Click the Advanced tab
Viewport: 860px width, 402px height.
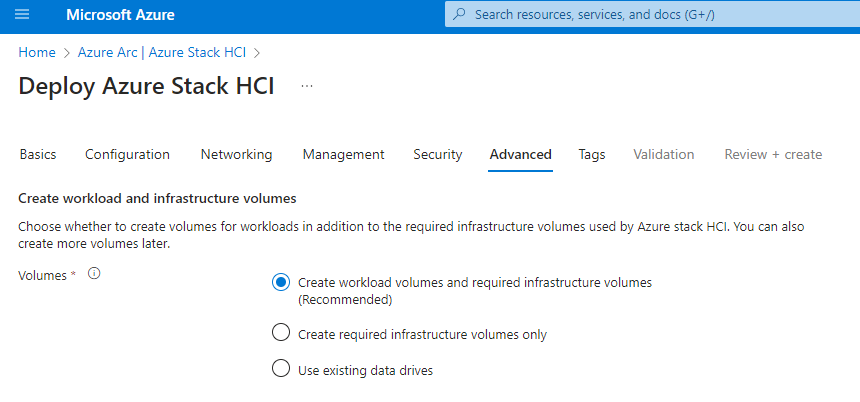click(x=520, y=154)
